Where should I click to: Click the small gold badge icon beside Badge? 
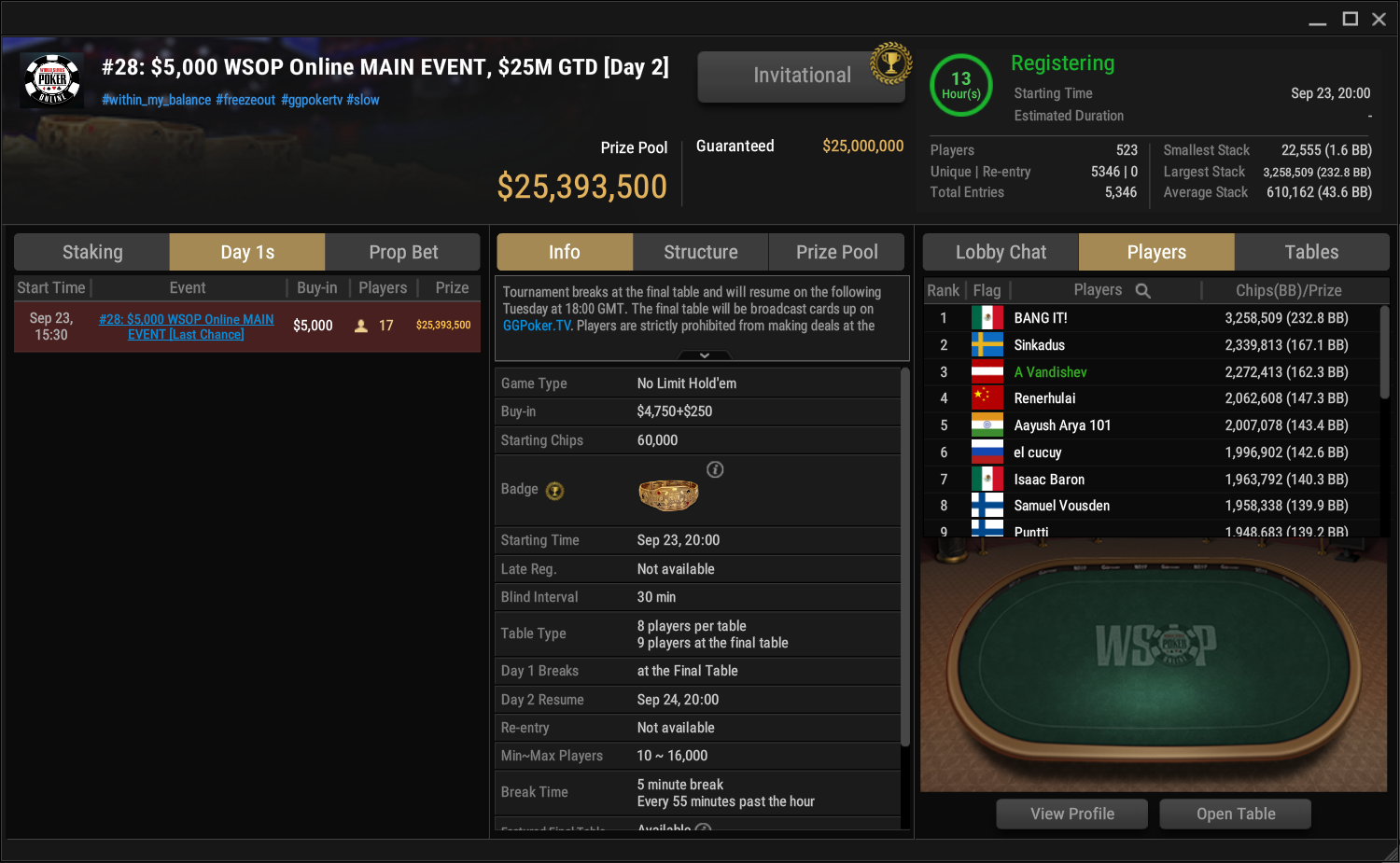coord(554,491)
